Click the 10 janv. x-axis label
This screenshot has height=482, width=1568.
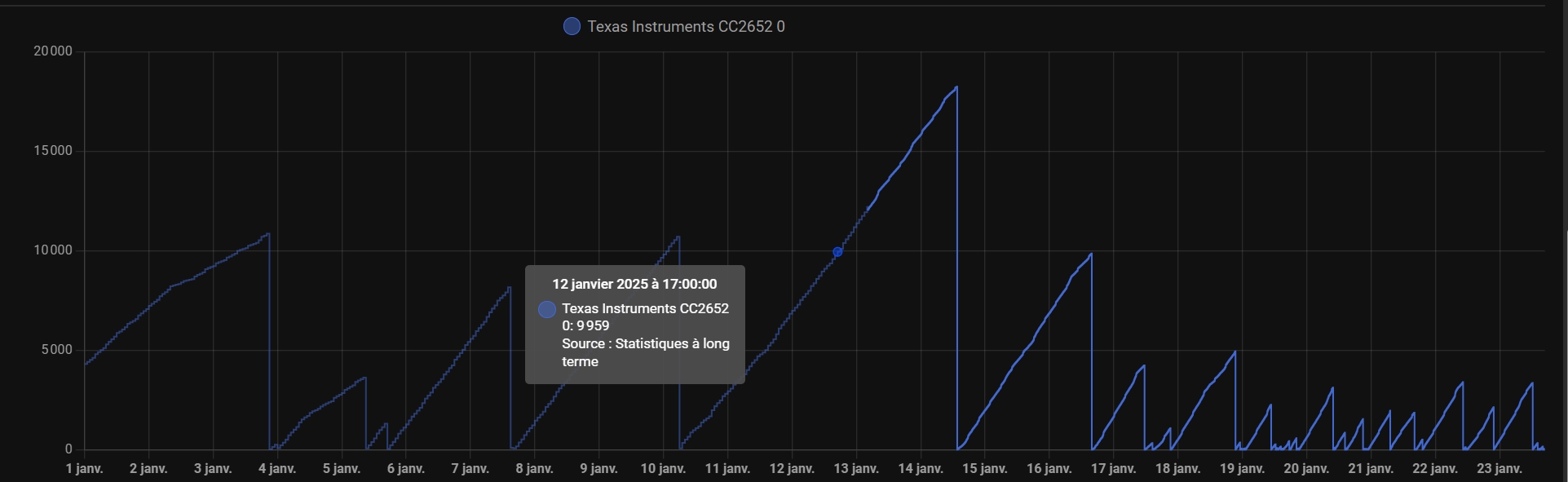(663, 469)
